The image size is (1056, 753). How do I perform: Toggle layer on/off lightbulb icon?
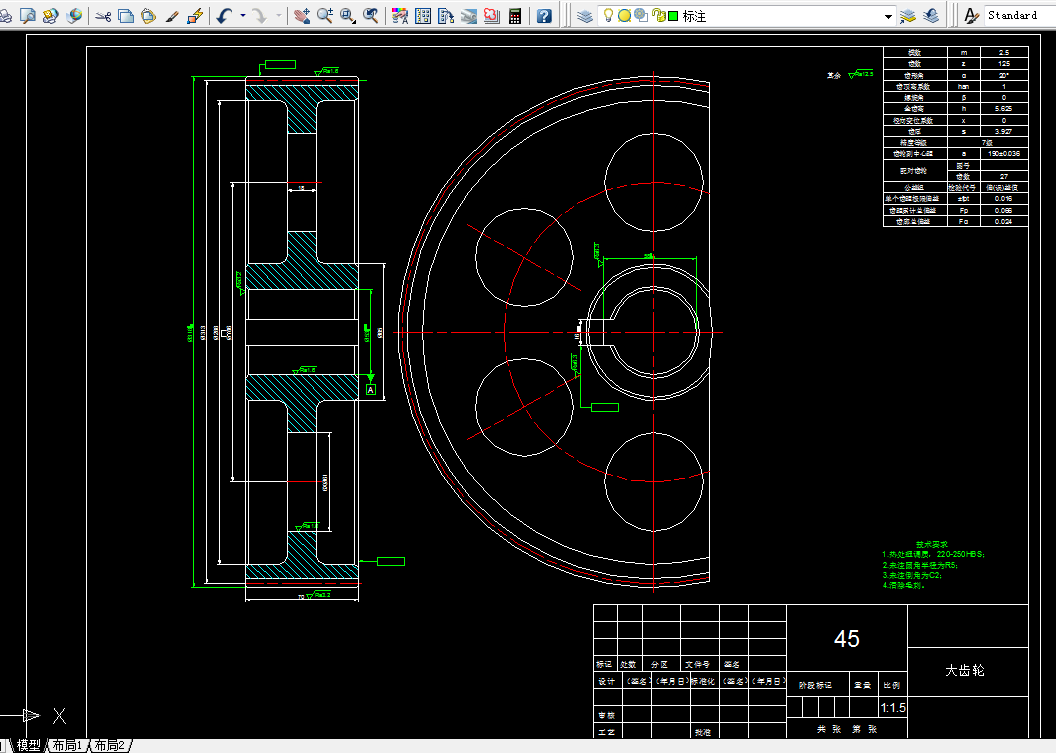click(x=608, y=15)
